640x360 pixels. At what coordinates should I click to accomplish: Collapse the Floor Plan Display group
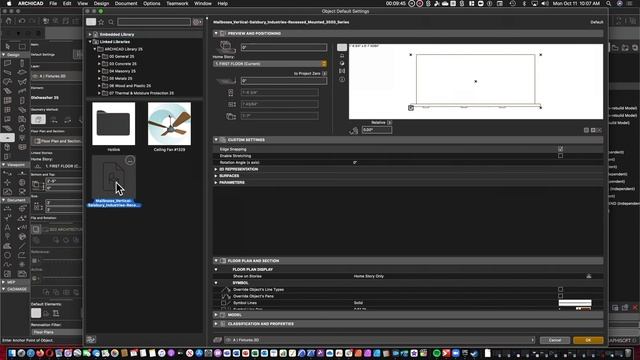[x=216, y=269]
